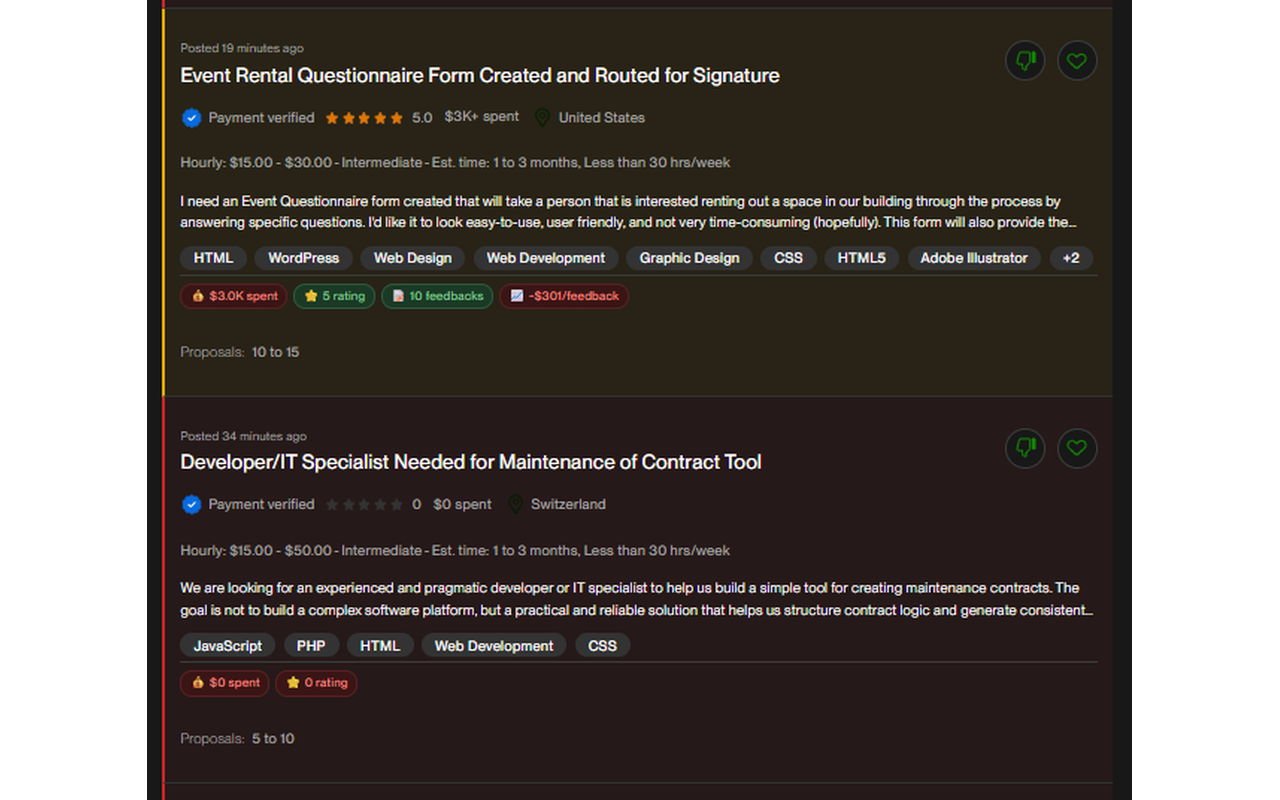Save the Event Rental Questionnaire job with the heart
Screen dimensions: 1280x800
click(1077, 61)
